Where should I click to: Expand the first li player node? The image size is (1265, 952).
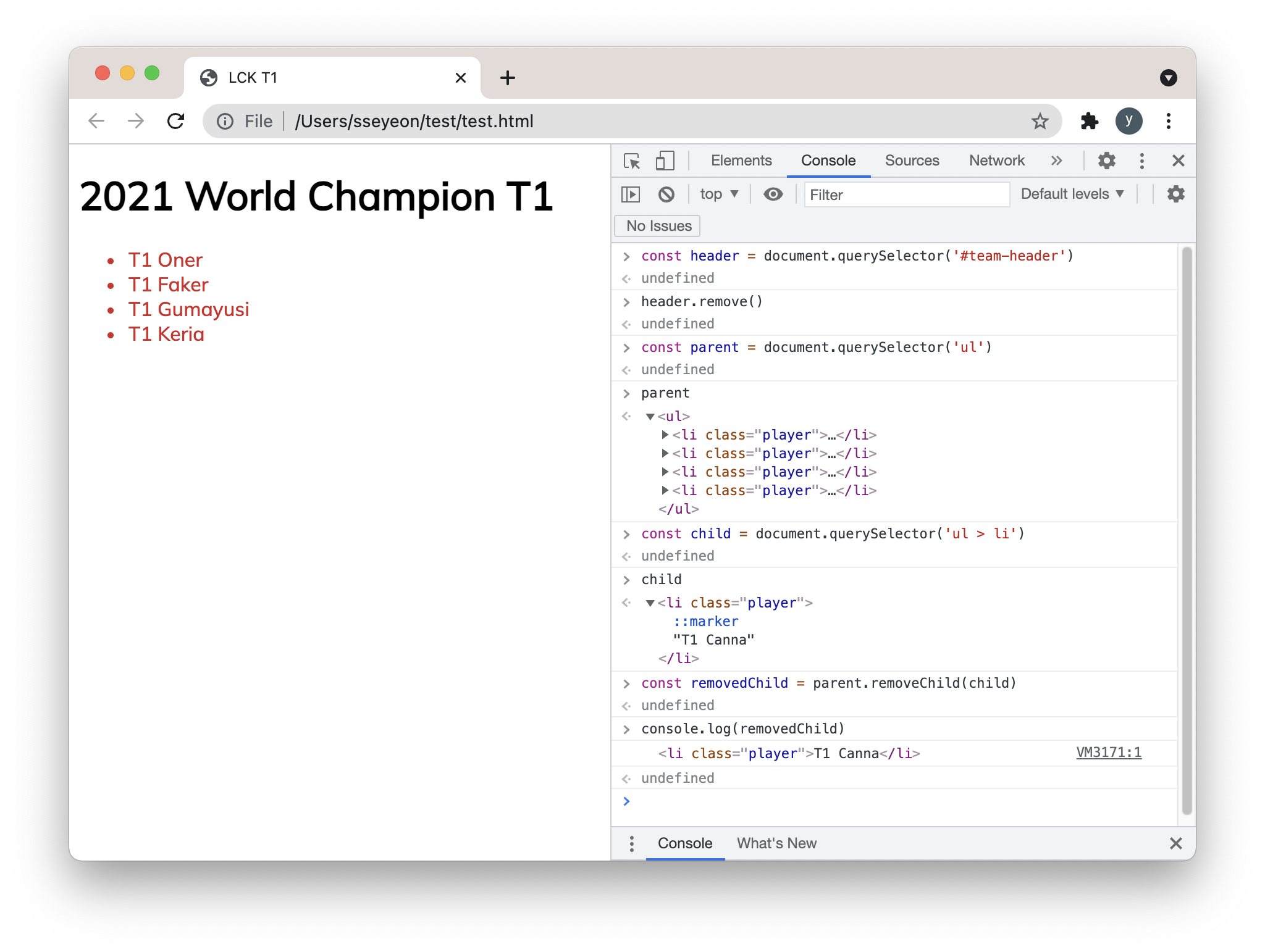coord(665,435)
